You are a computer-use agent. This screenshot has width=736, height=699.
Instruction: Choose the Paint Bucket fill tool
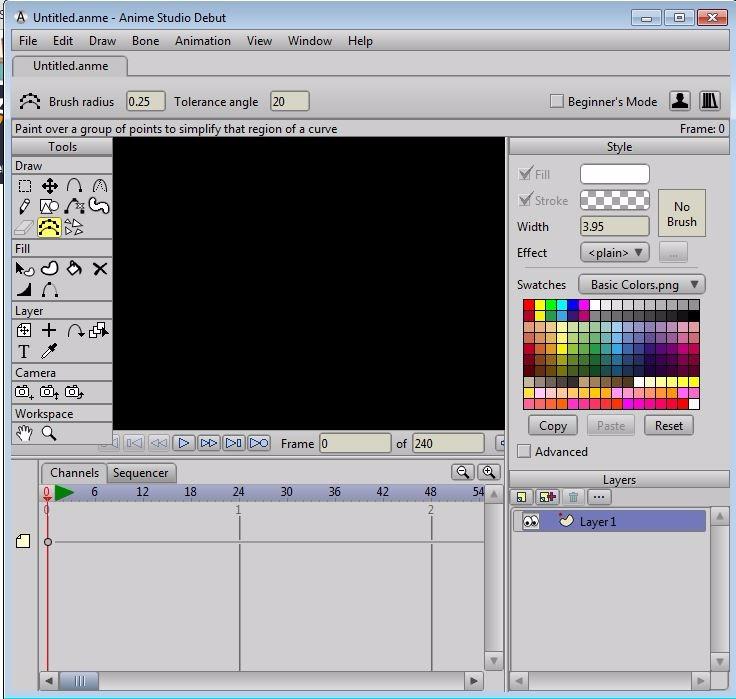point(74,269)
